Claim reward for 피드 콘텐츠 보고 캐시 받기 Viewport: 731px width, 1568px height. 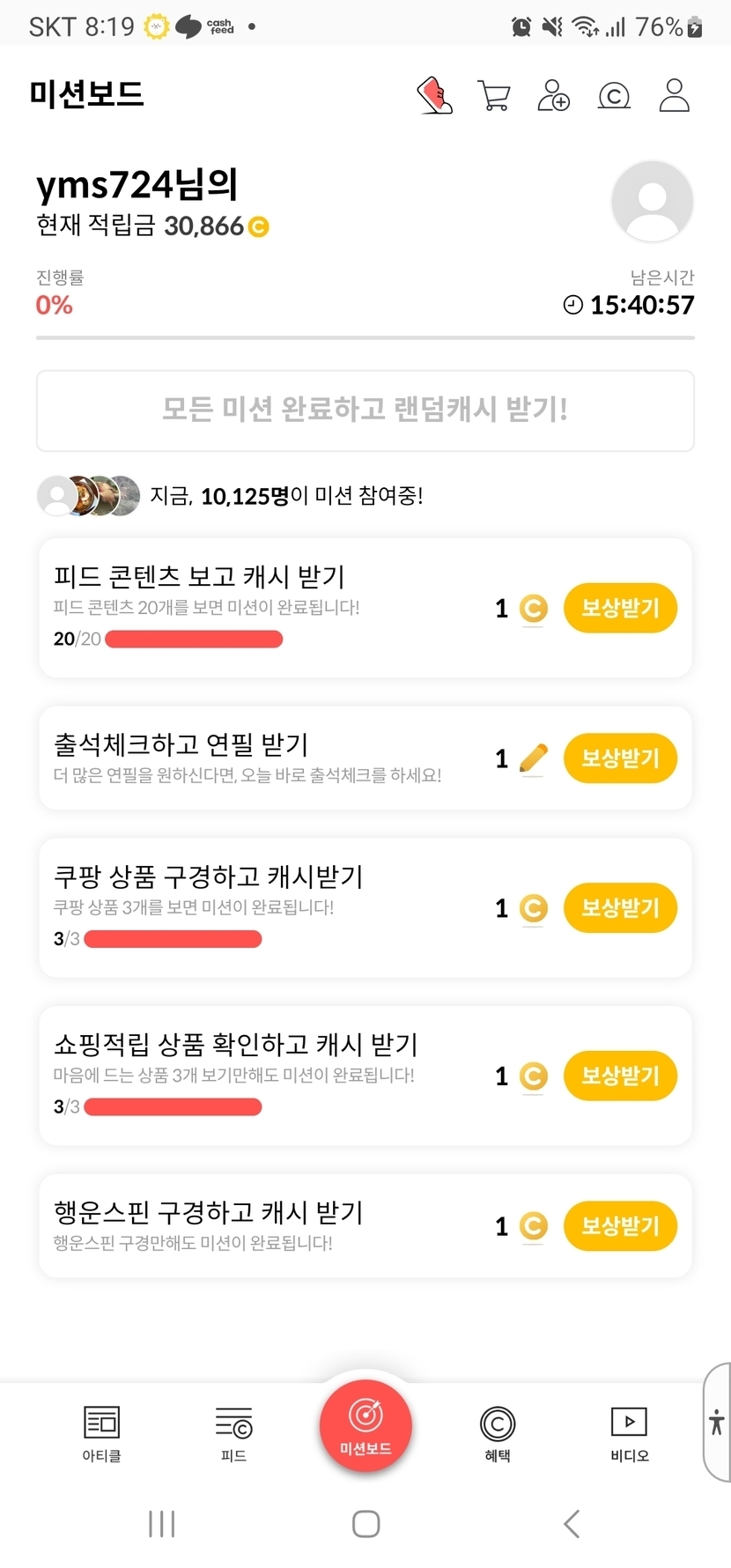pos(620,608)
